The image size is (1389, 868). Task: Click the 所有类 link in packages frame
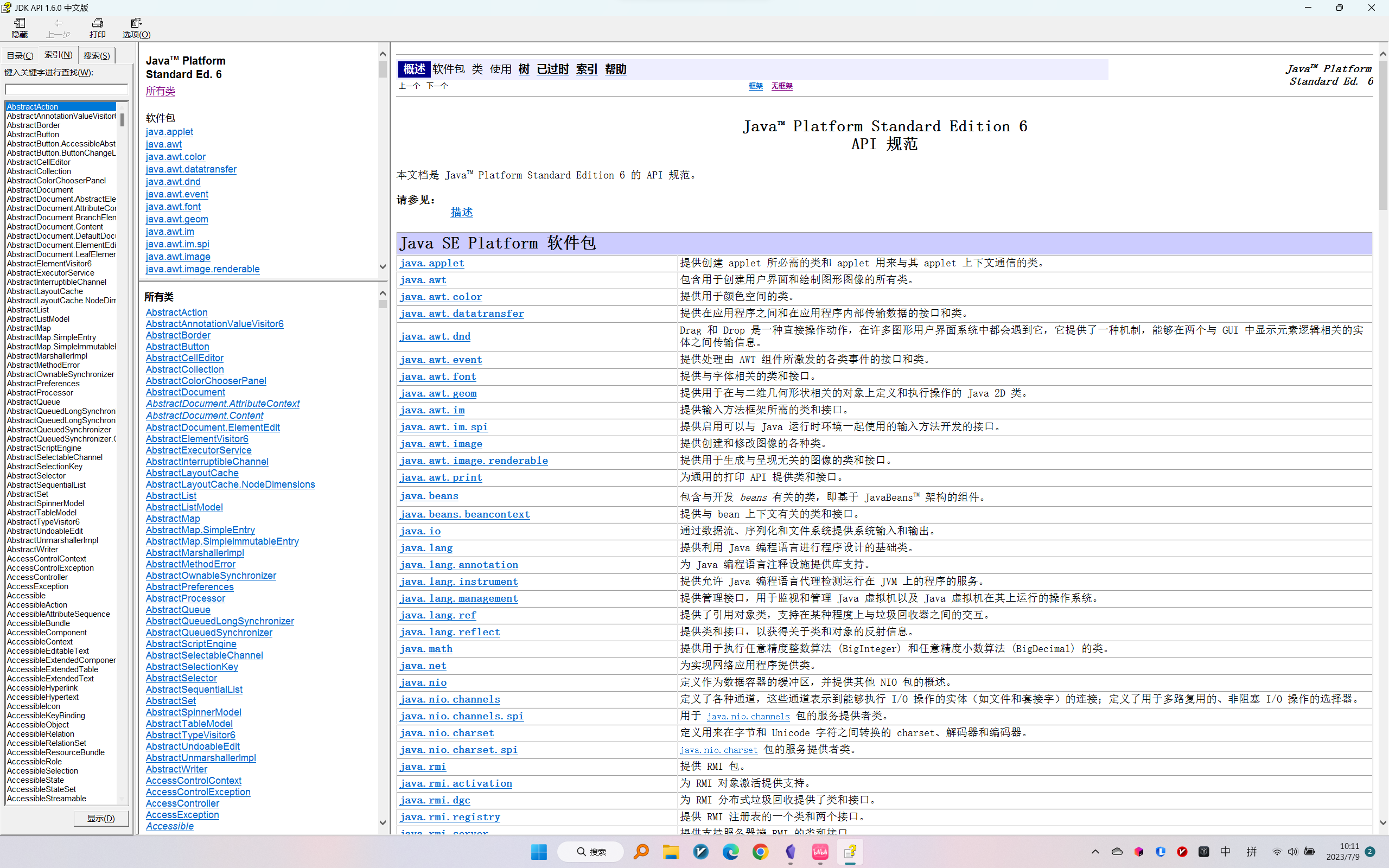point(160,91)
